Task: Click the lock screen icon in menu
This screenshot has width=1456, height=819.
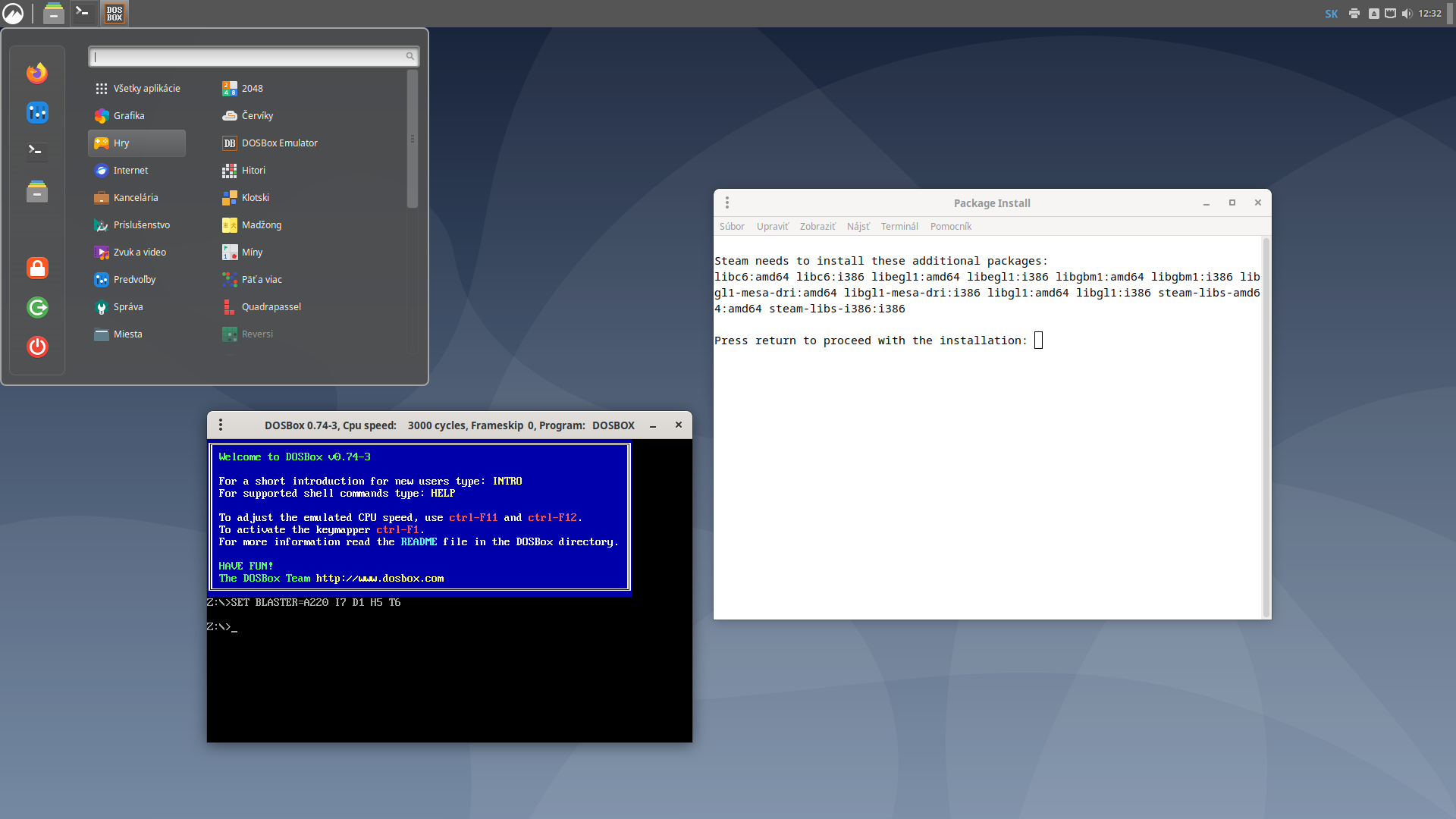Action: [x=37, y=268]
